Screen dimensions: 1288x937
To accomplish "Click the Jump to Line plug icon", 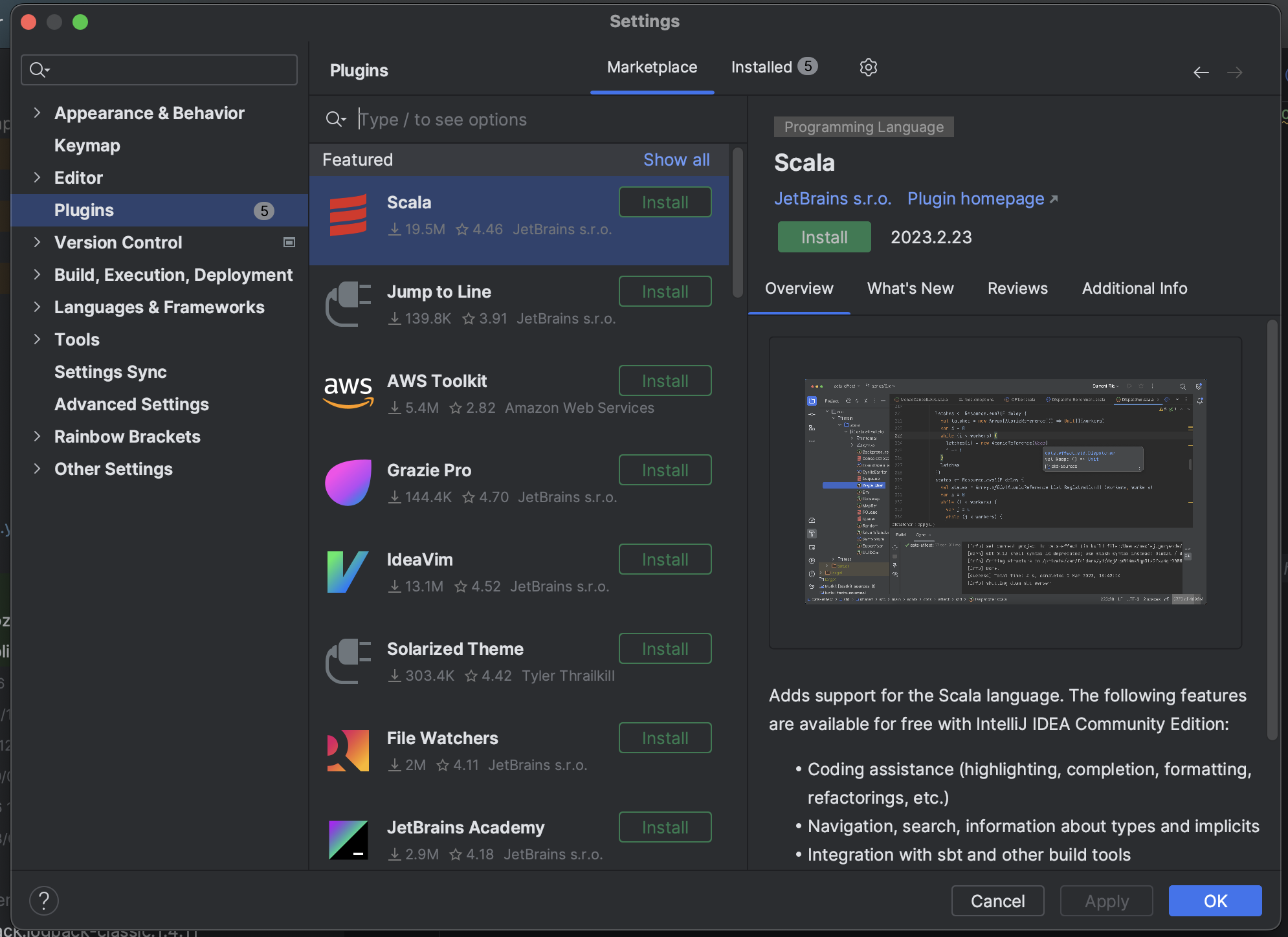I will (348, 304).
